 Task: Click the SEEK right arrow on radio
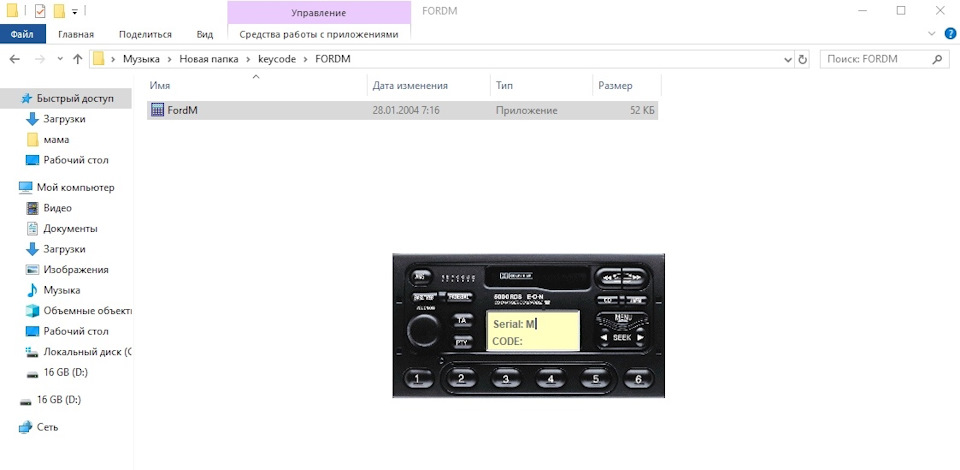pyautogui.click(x=640, y=337)
